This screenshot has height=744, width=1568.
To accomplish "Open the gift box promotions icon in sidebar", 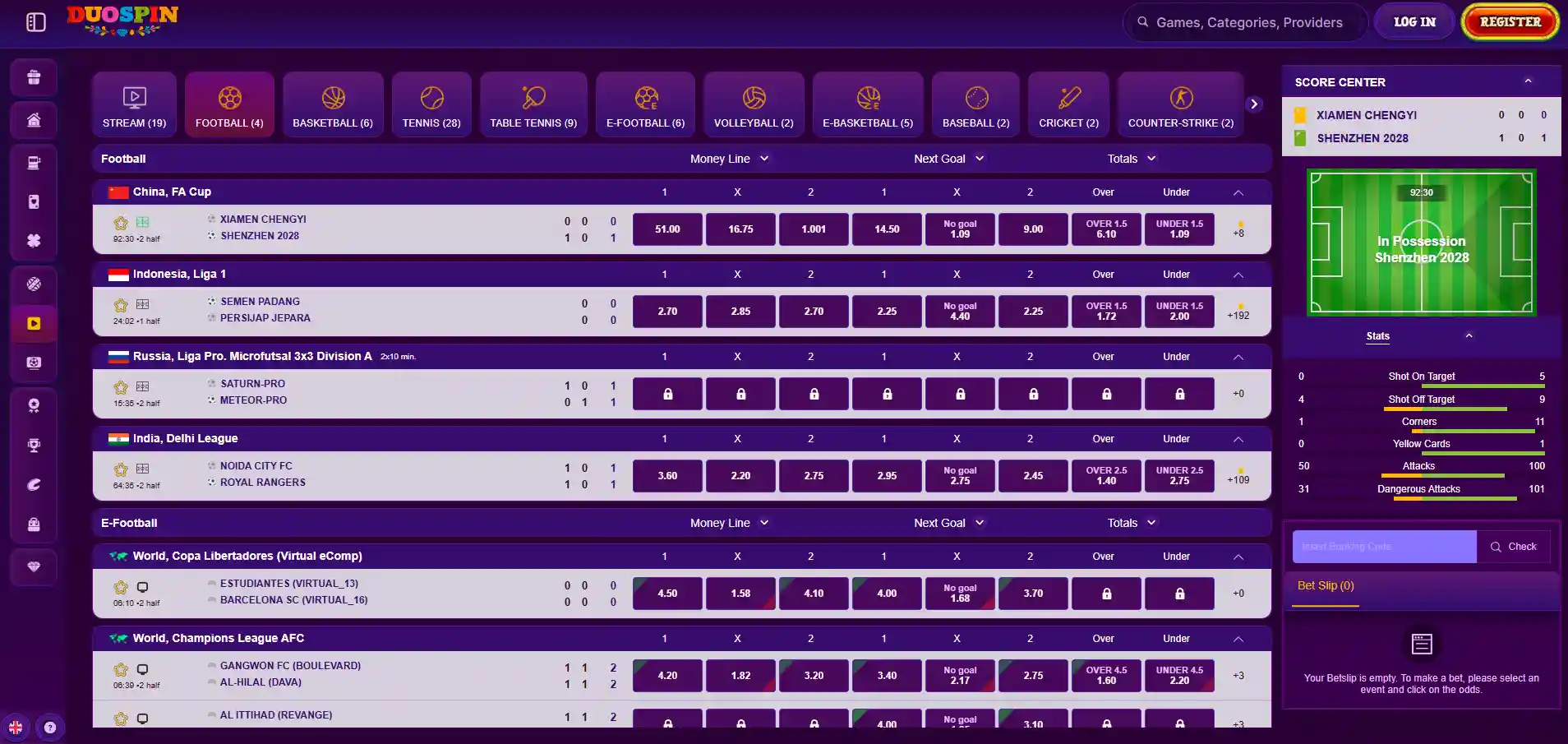I will pos(34,77).
